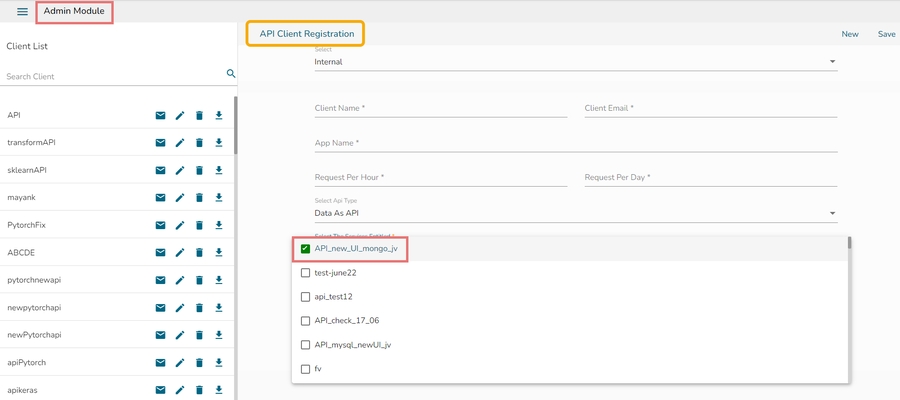Click the Client Name input field
Screen dimensions: 900x400
tap(440, 108)
